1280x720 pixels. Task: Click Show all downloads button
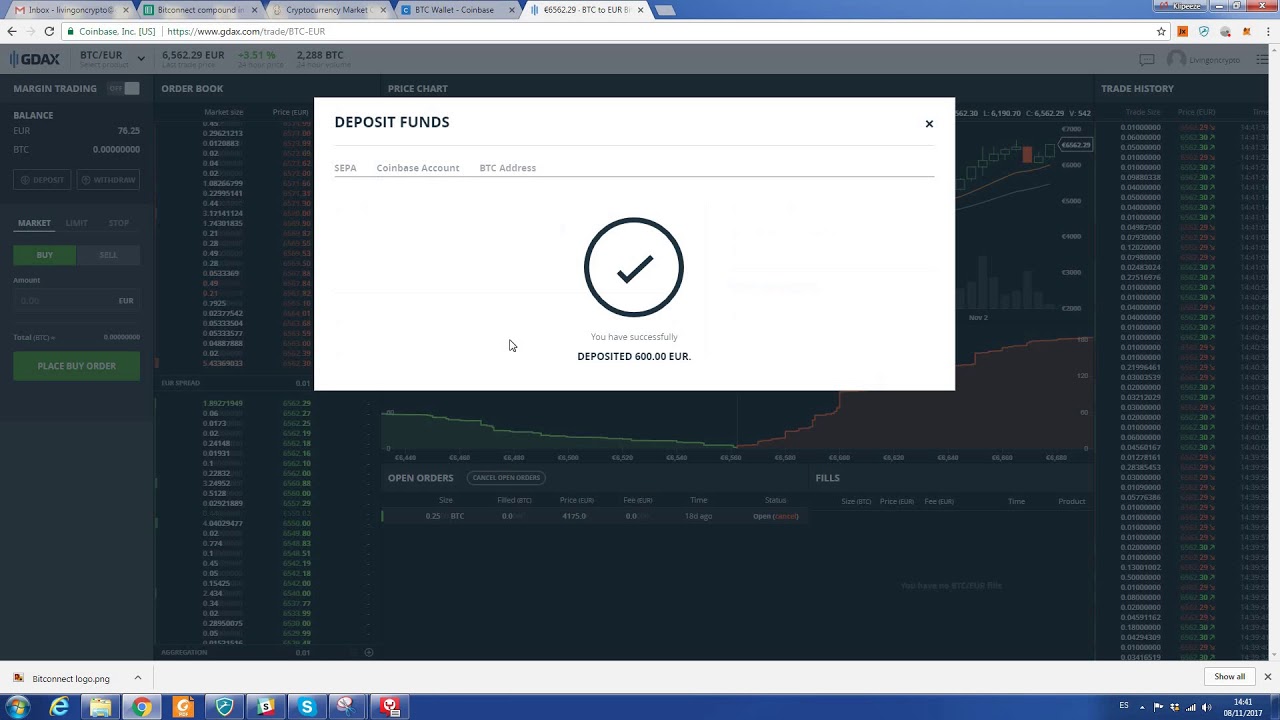point(1230,677)
